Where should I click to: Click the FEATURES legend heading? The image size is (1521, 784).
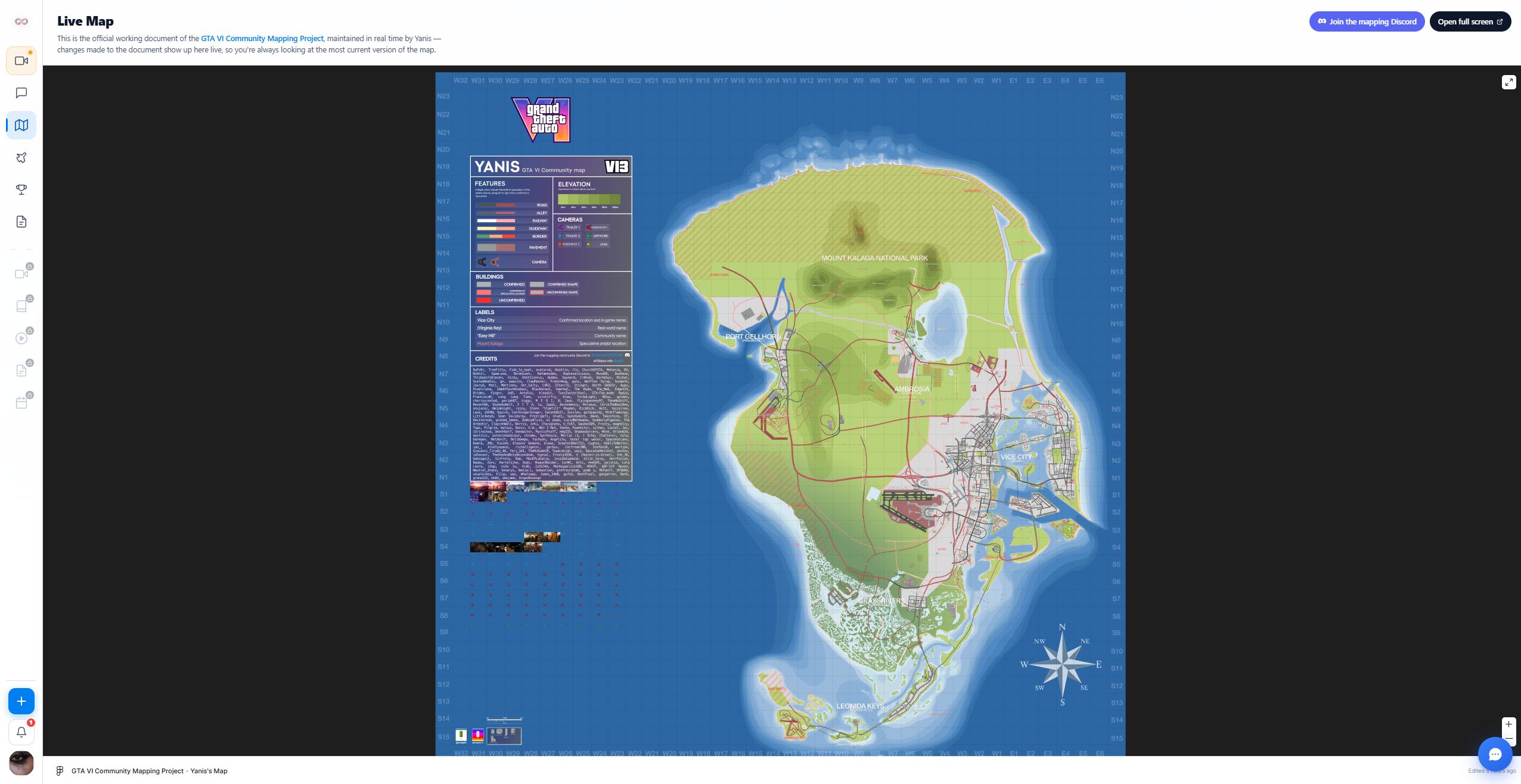490,183
